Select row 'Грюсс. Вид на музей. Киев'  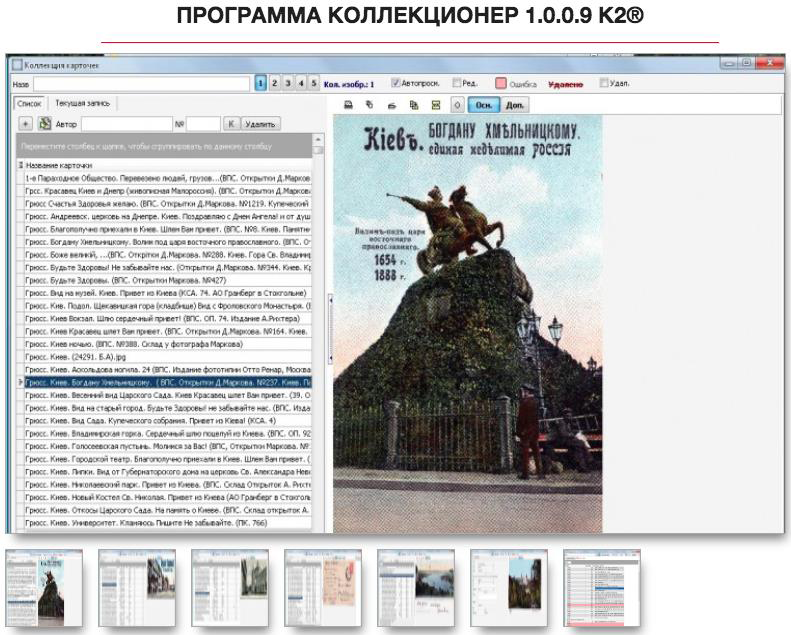(167, 293)
